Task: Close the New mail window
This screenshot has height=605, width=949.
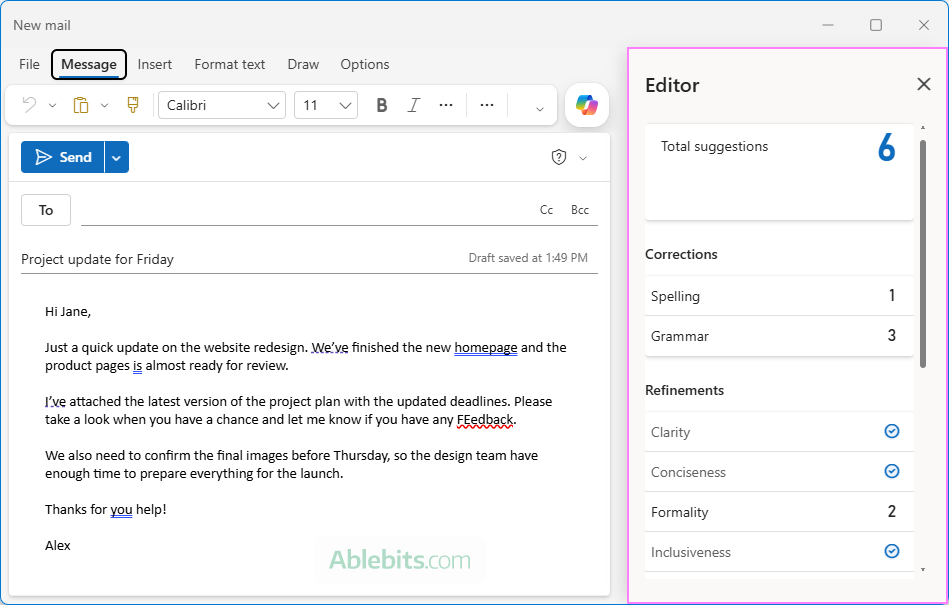Action: 924,25
